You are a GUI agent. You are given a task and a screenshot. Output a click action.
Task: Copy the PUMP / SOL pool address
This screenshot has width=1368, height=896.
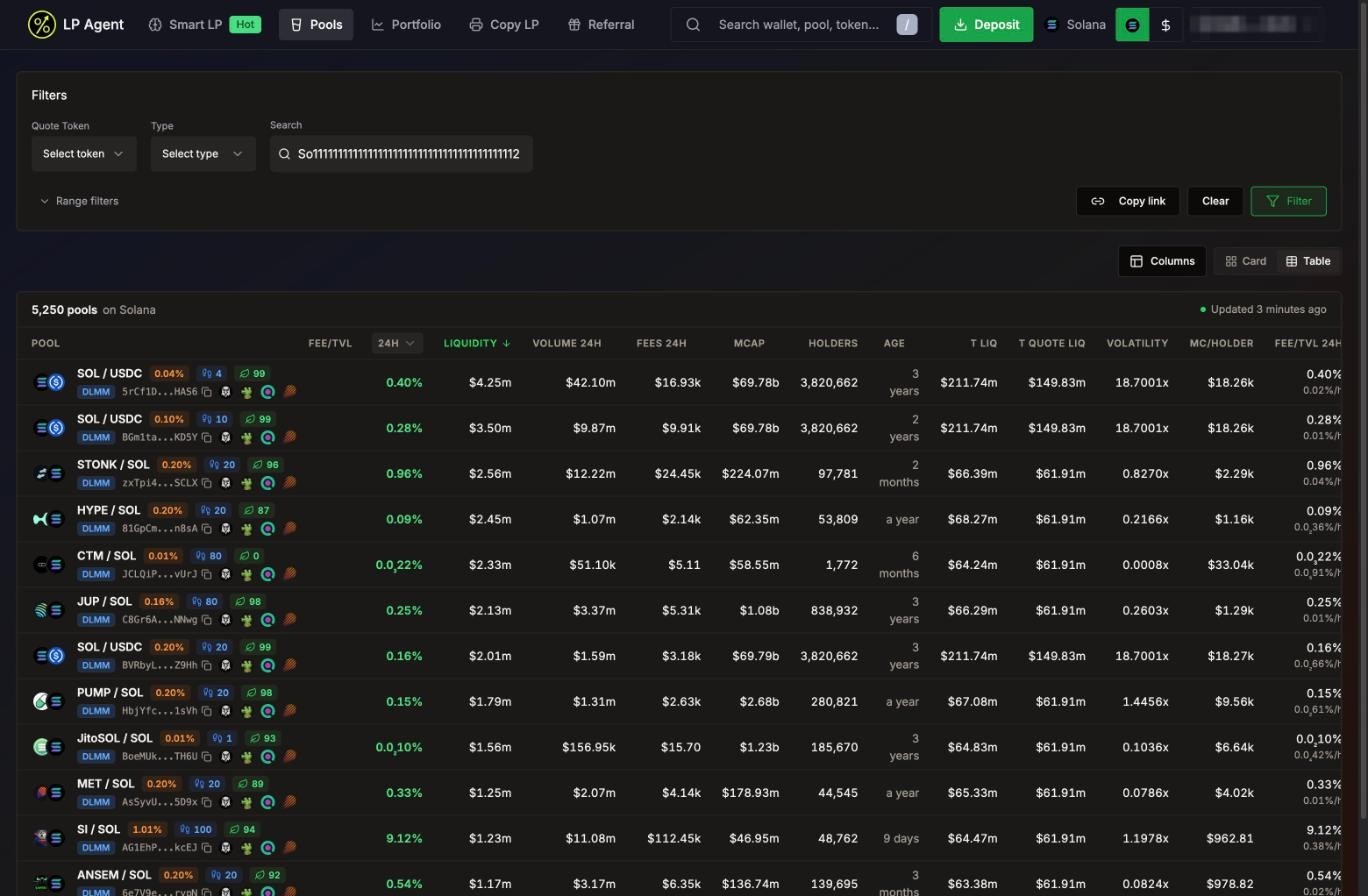[x=207, y=711]
